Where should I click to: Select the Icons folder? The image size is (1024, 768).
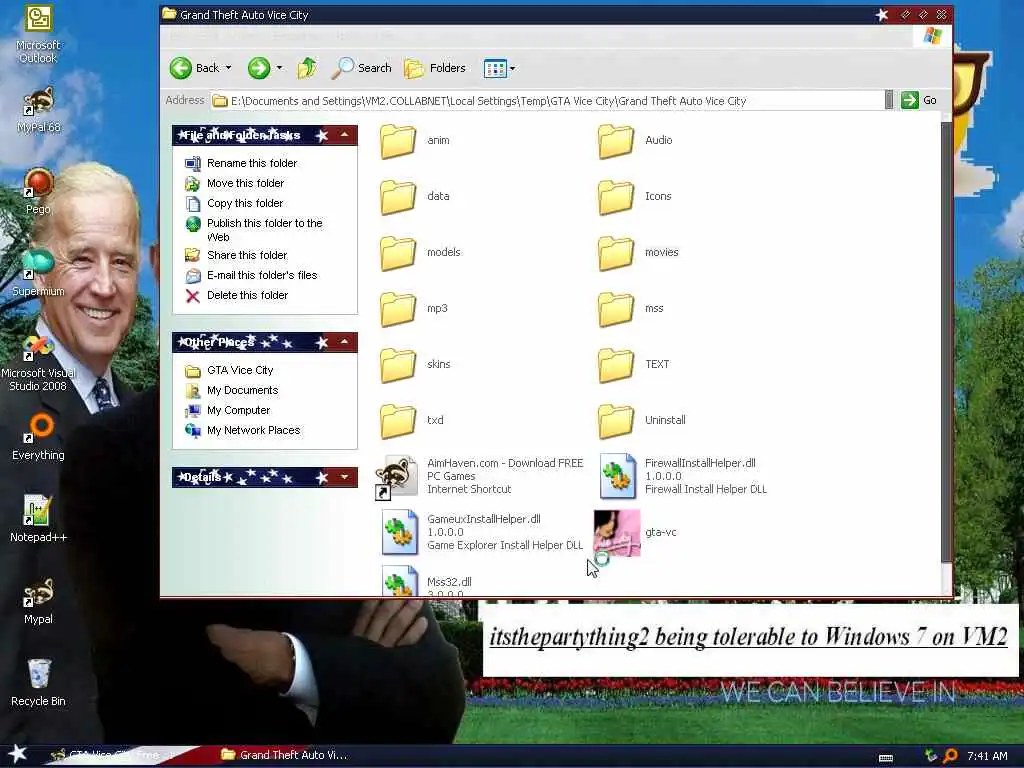coord(635,197)
